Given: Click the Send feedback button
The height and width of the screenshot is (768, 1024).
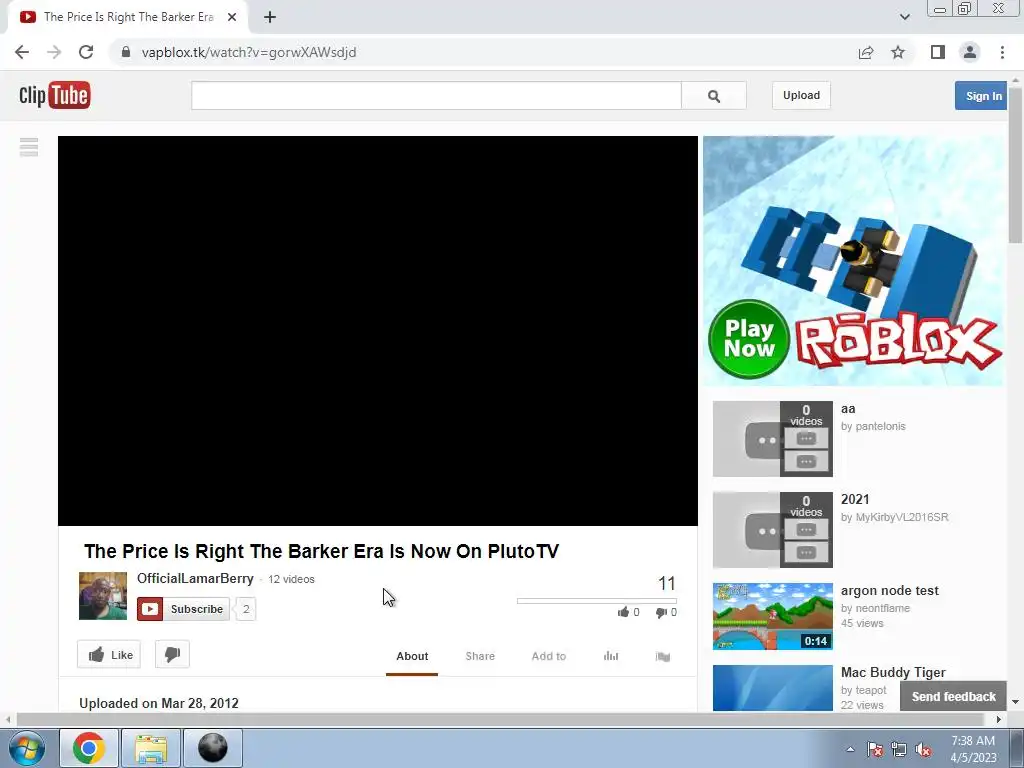Looking at the screenshot, I should click(953, 696).
